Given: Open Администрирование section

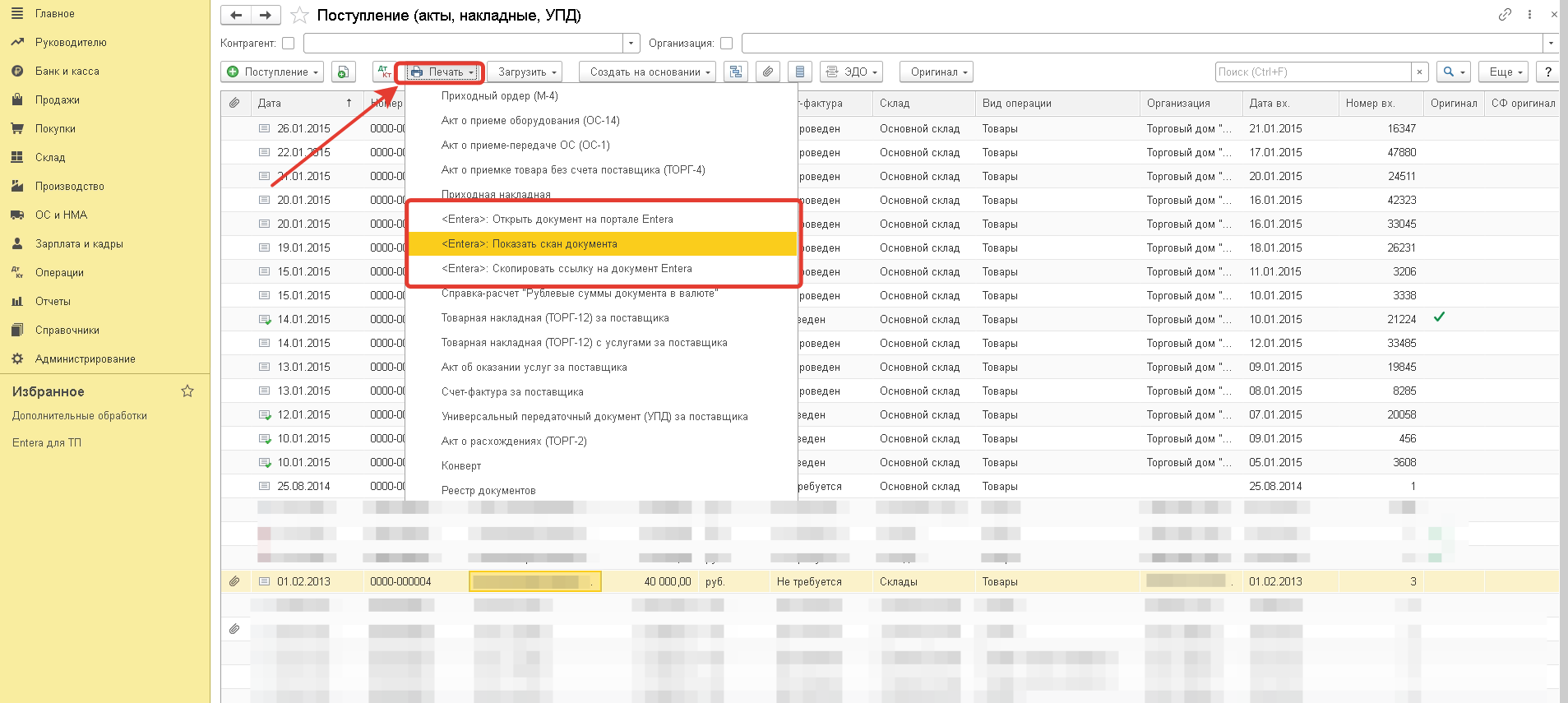Looking at the screenshot, I should tap(86, 358).
